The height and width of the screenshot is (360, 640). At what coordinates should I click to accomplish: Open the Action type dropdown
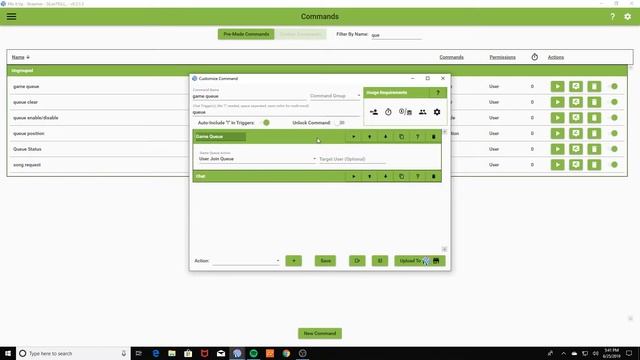(x=246, y=261)
